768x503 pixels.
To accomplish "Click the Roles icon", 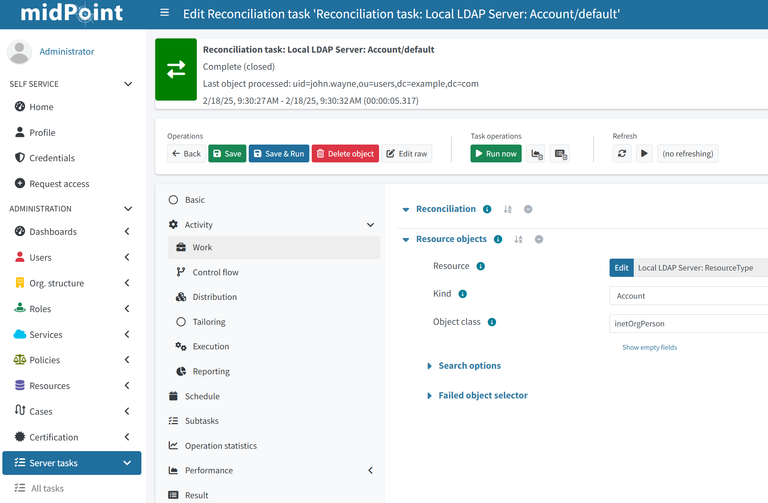I will click(x=20, y=308).
